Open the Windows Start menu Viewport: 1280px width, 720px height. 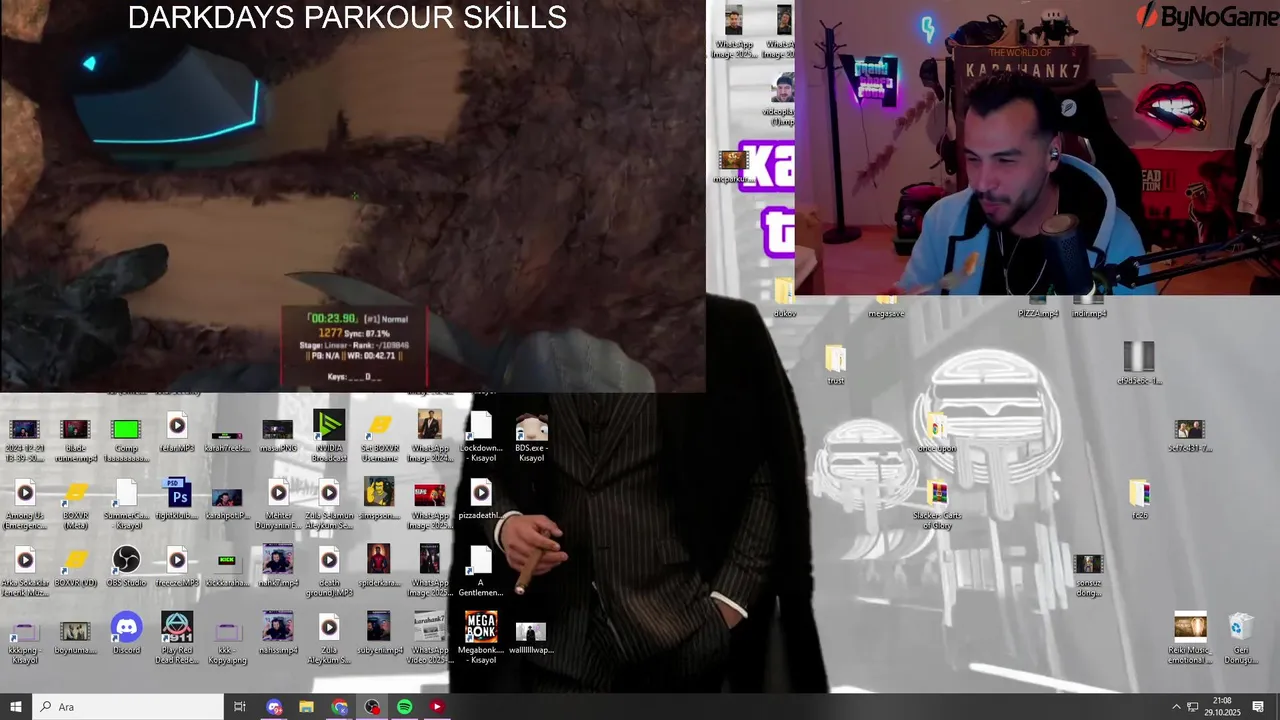[16, 707]
